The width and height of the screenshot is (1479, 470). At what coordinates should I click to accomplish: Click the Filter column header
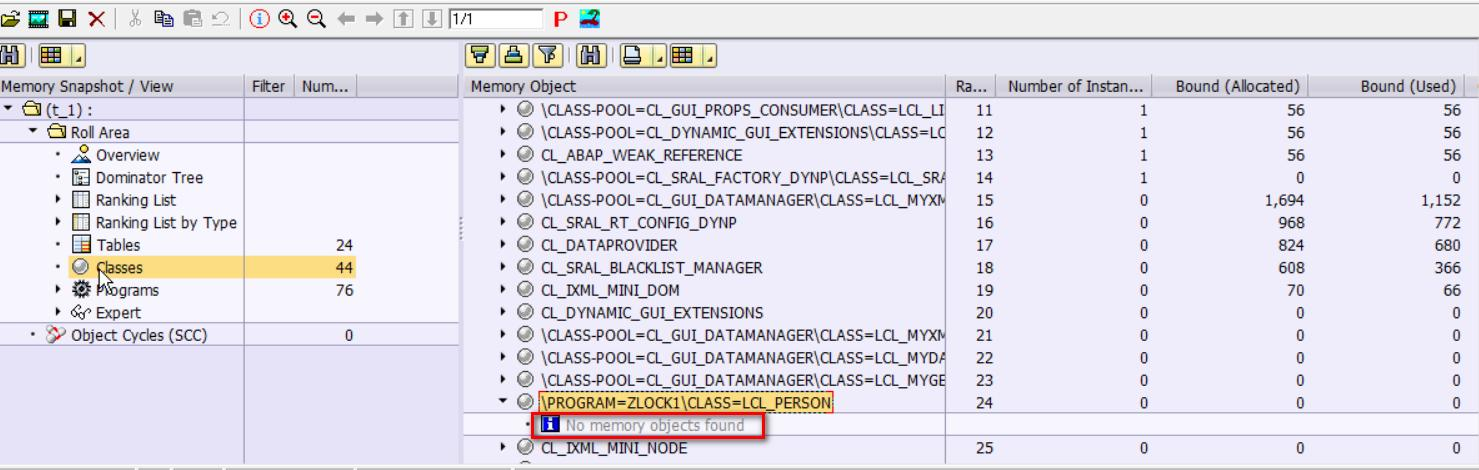coord(269,86)
